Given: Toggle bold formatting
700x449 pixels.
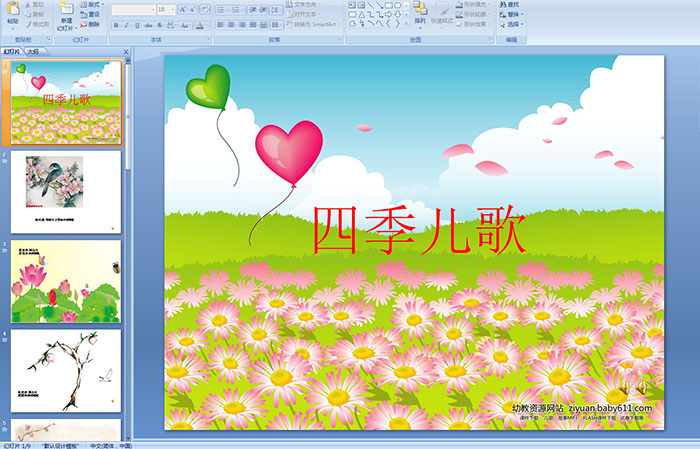Looking at the screenshot, I should pos(114,24).
